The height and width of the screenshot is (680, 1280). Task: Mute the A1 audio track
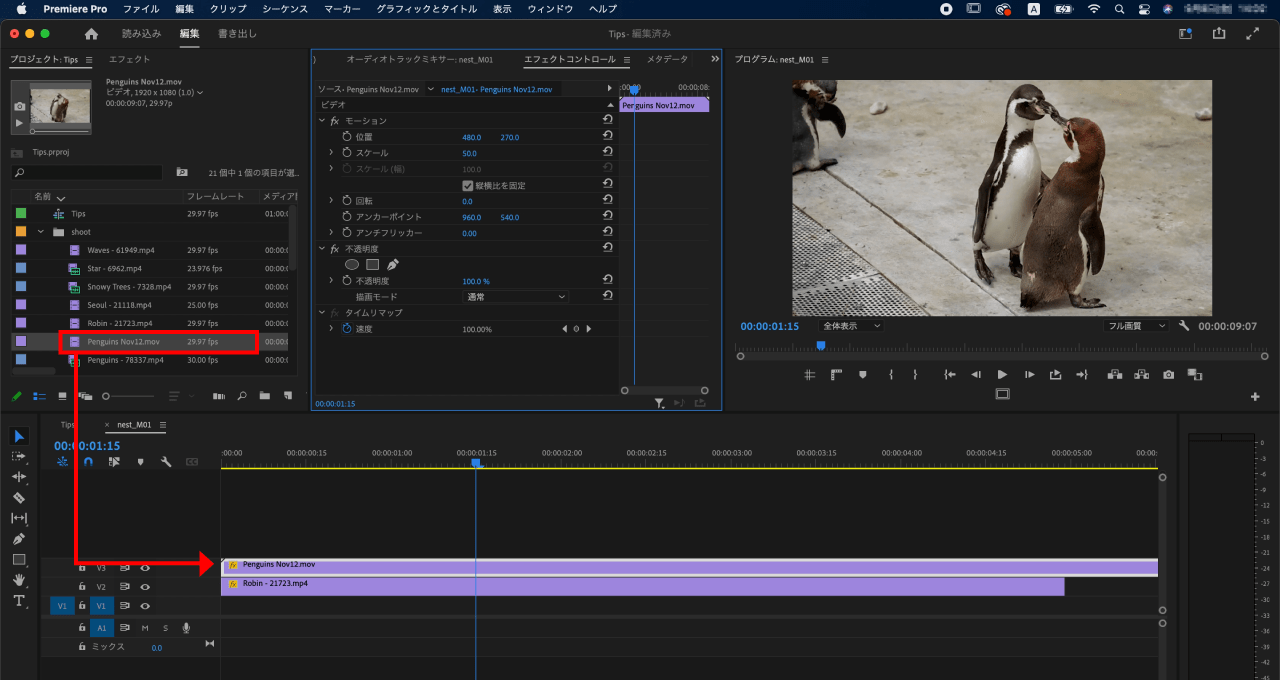[x=145, y=628]
